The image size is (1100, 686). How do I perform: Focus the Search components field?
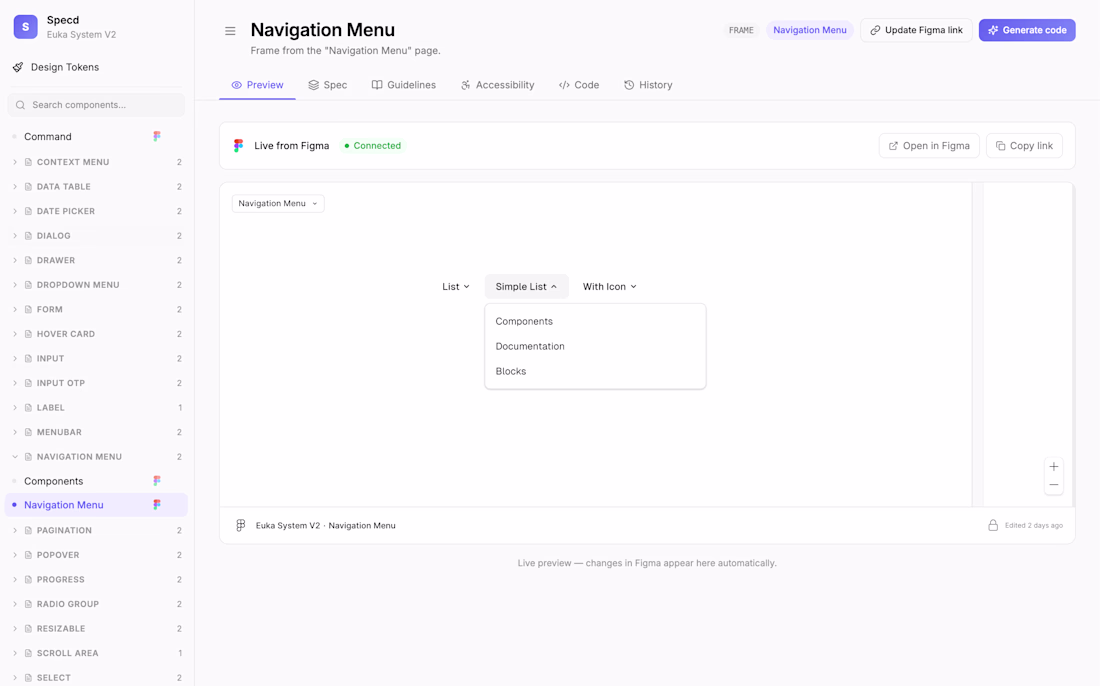(x=96, y=105)
